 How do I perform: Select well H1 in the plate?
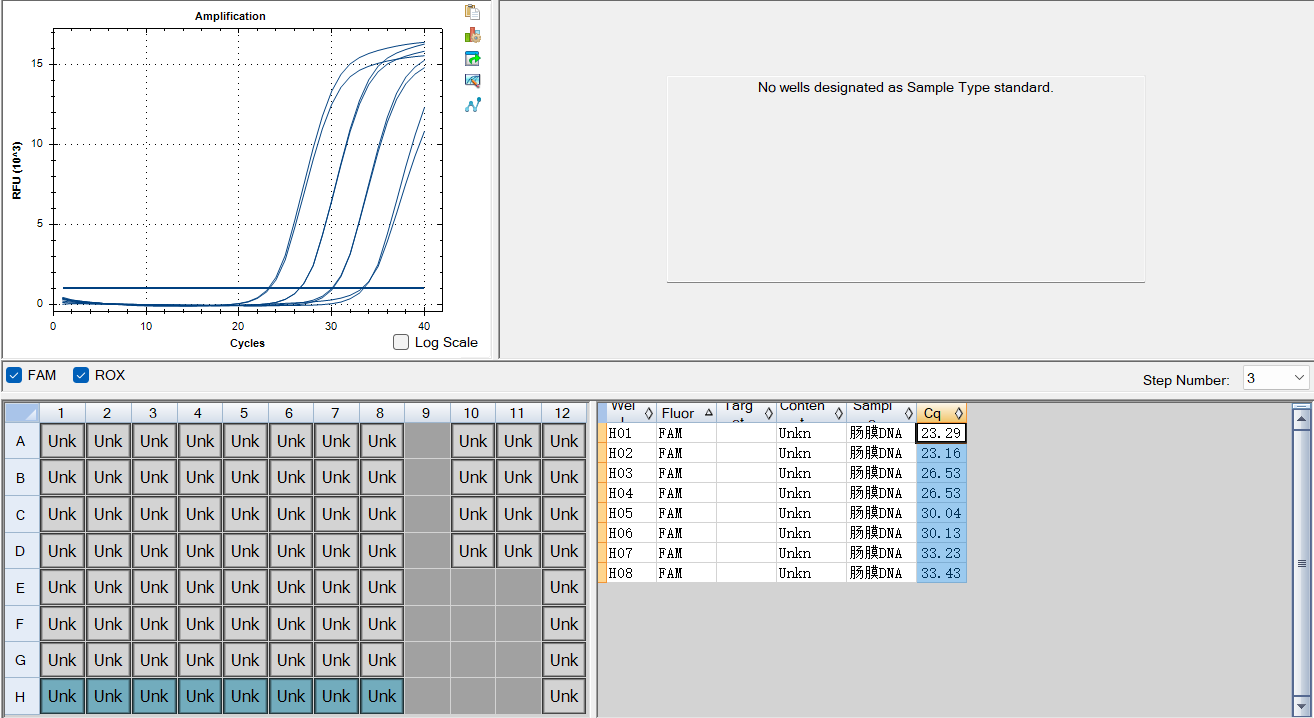[62, 696]
